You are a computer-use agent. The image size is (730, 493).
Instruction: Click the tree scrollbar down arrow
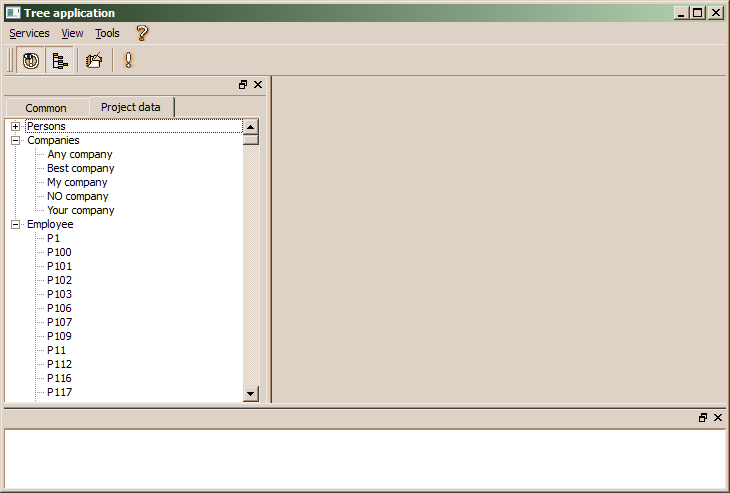[x=251, y=395]
